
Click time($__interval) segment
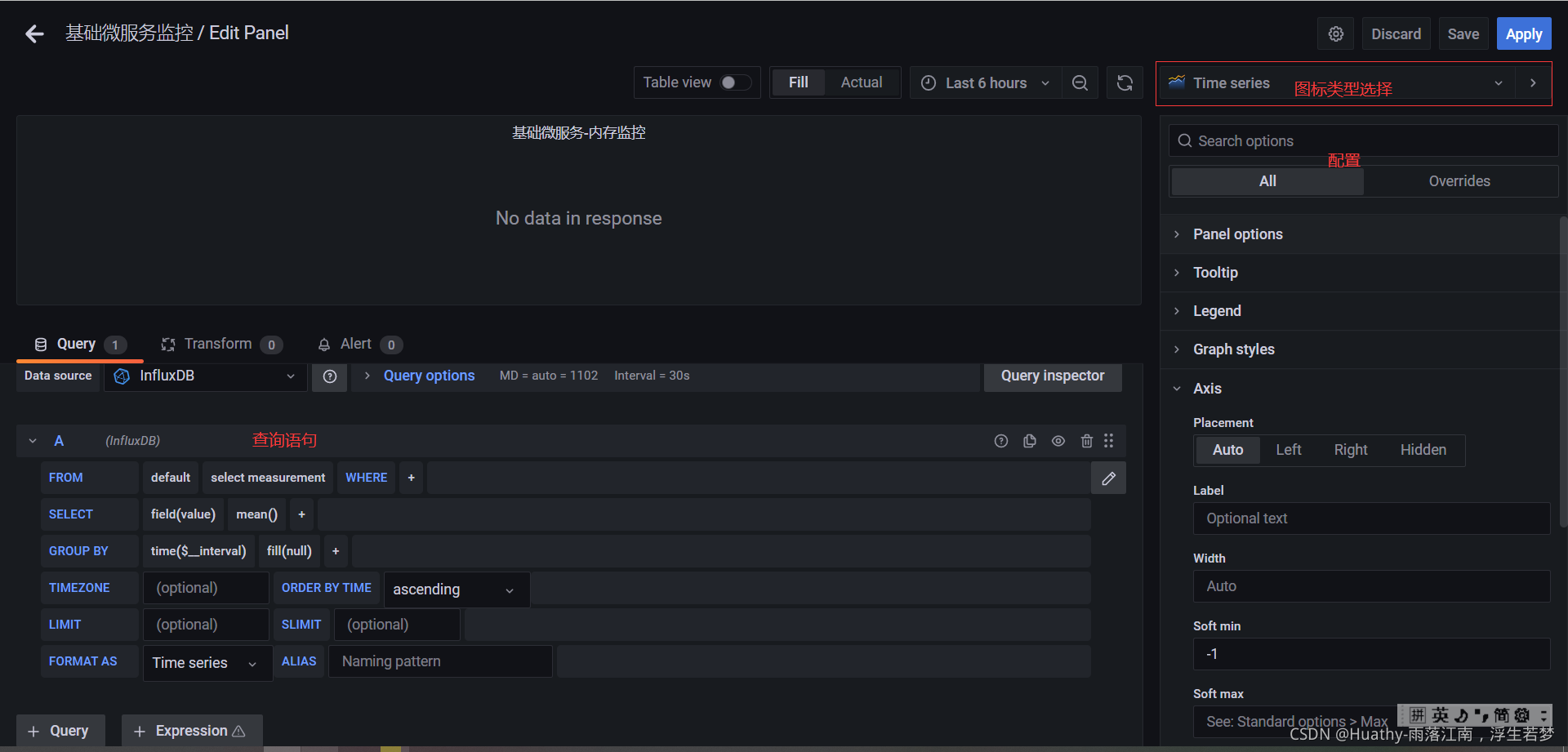[x=198, y=551]
